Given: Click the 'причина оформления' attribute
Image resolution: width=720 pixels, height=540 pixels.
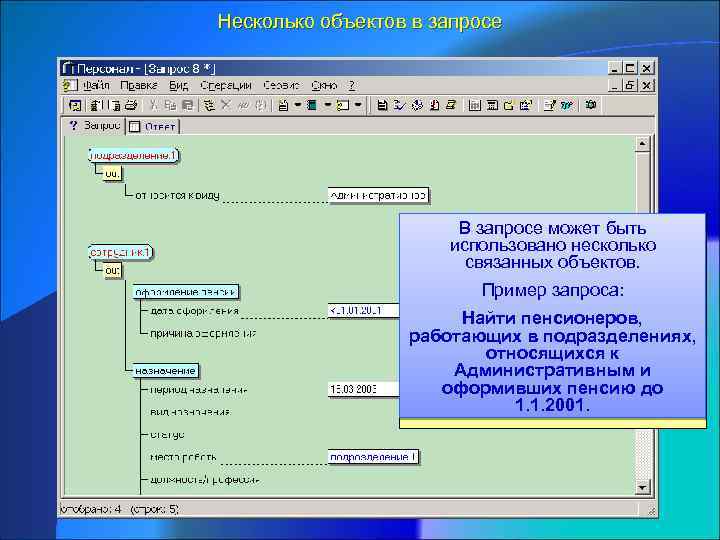Looking at the screenshot, I should (203, 333).
